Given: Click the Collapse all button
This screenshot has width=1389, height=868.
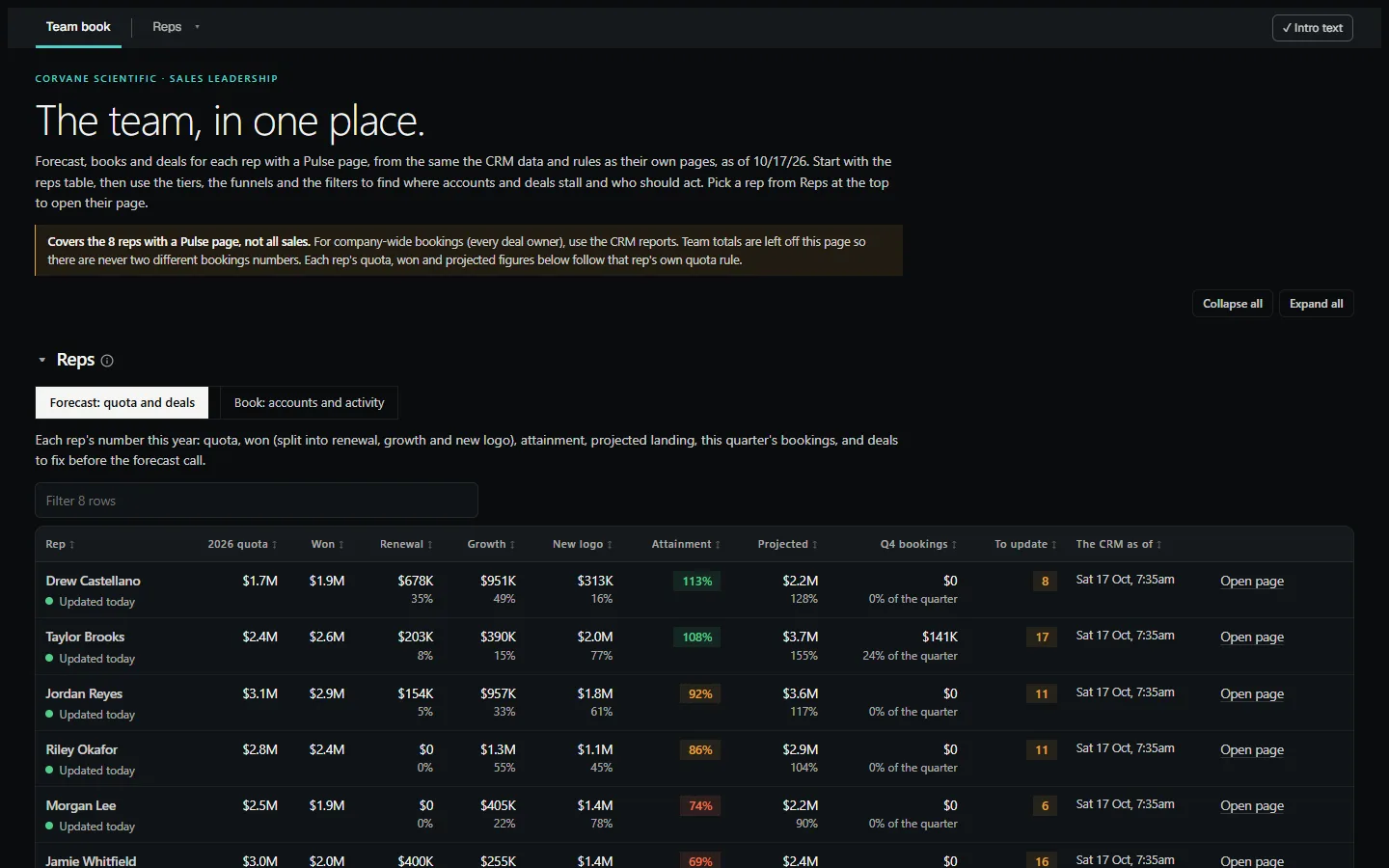Looking at the screenshot, I should point(1233,304).
